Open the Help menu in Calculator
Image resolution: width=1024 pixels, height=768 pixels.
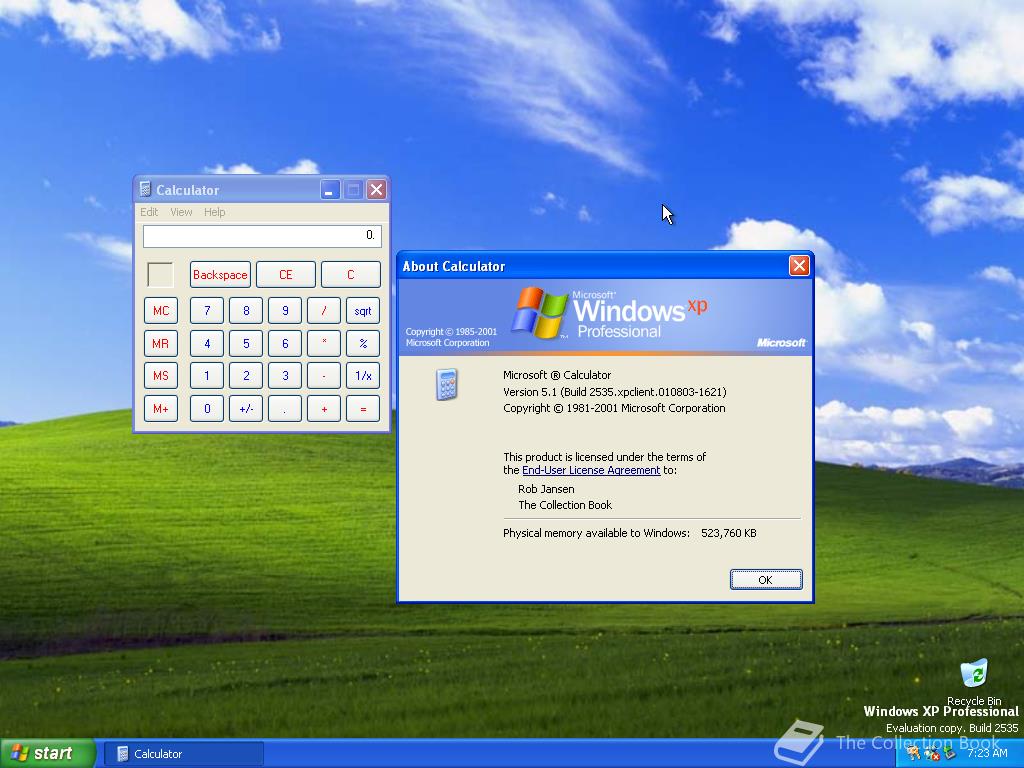pyautogui.click(x=214, y=212)
